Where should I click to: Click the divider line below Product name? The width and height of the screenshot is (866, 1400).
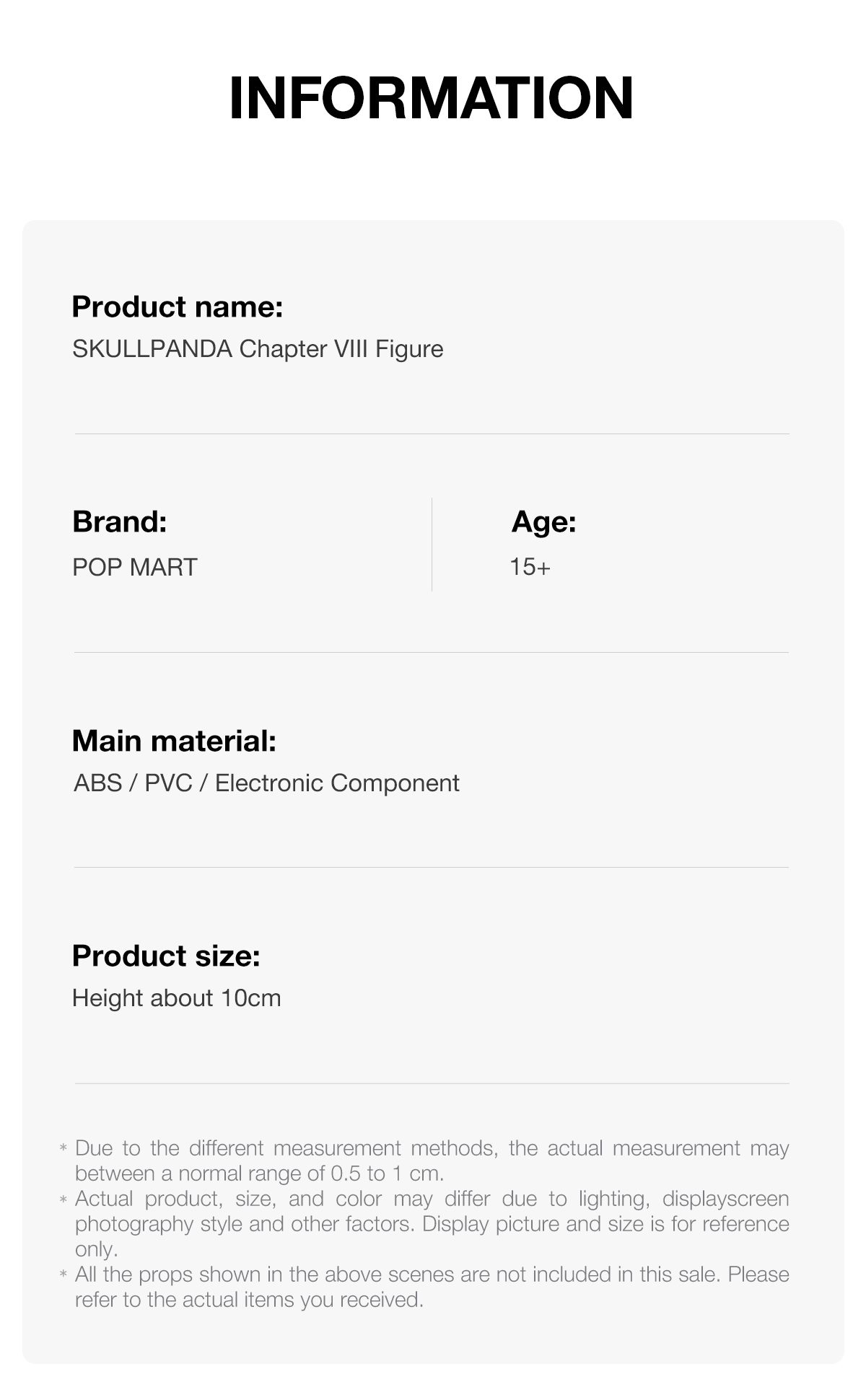(432, 433)
